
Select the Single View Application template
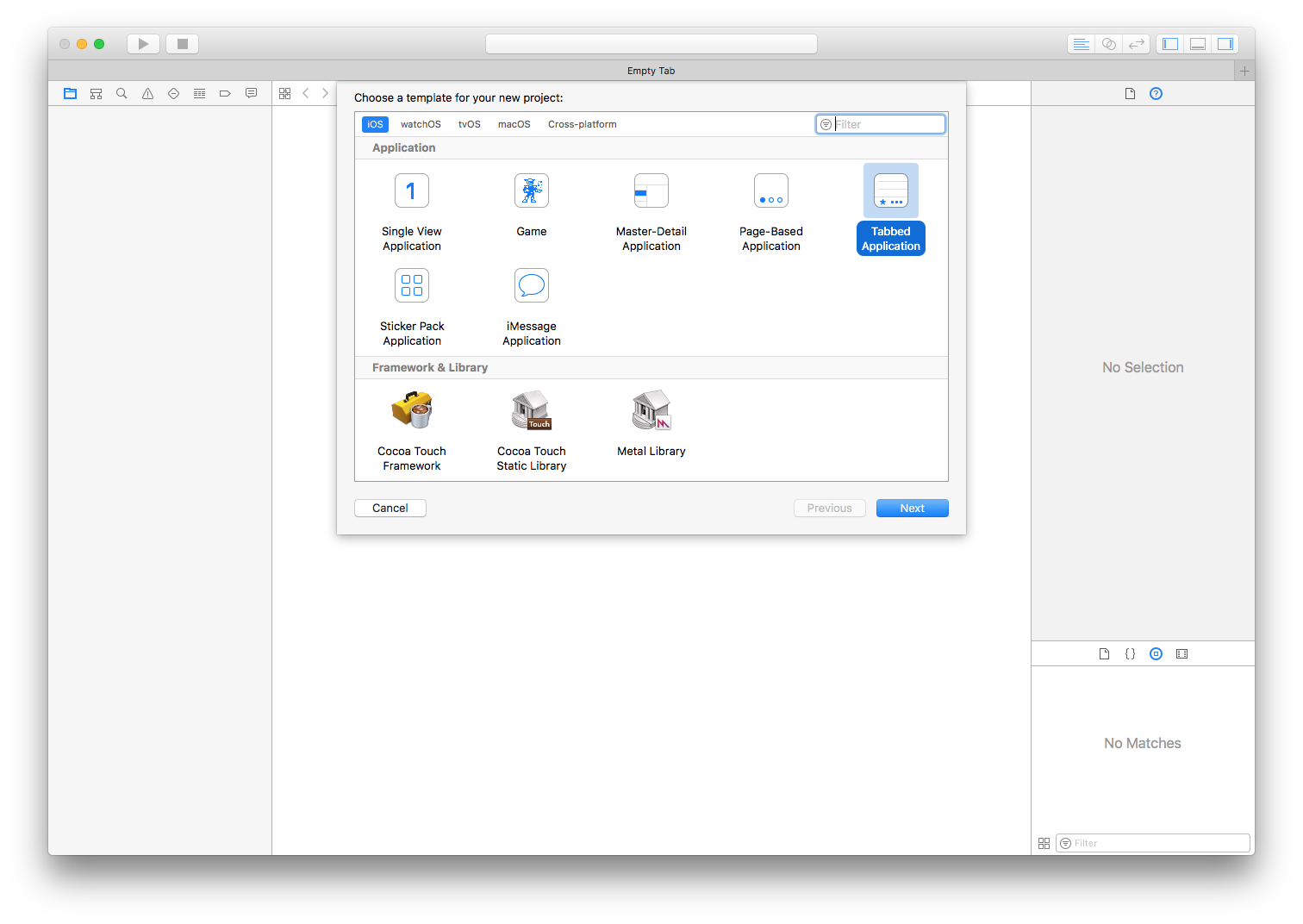411,191
